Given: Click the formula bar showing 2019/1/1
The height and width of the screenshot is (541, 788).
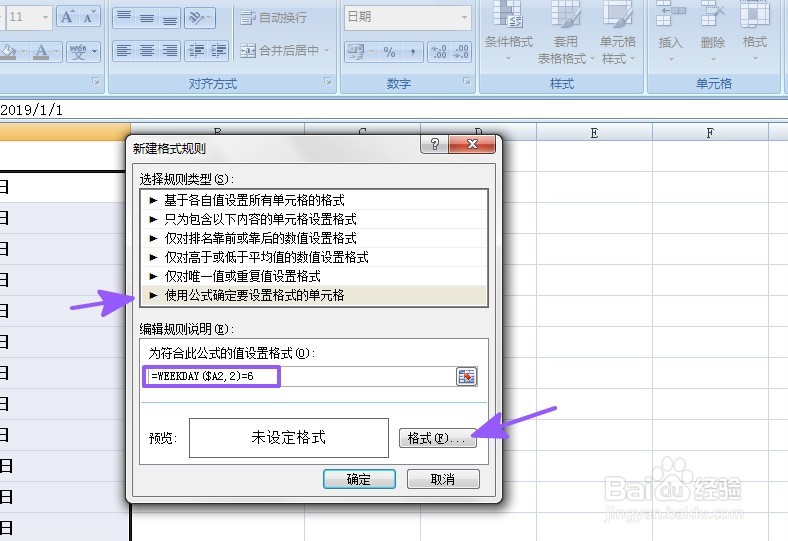Looking at the screenshot, I should click(394, 110).
